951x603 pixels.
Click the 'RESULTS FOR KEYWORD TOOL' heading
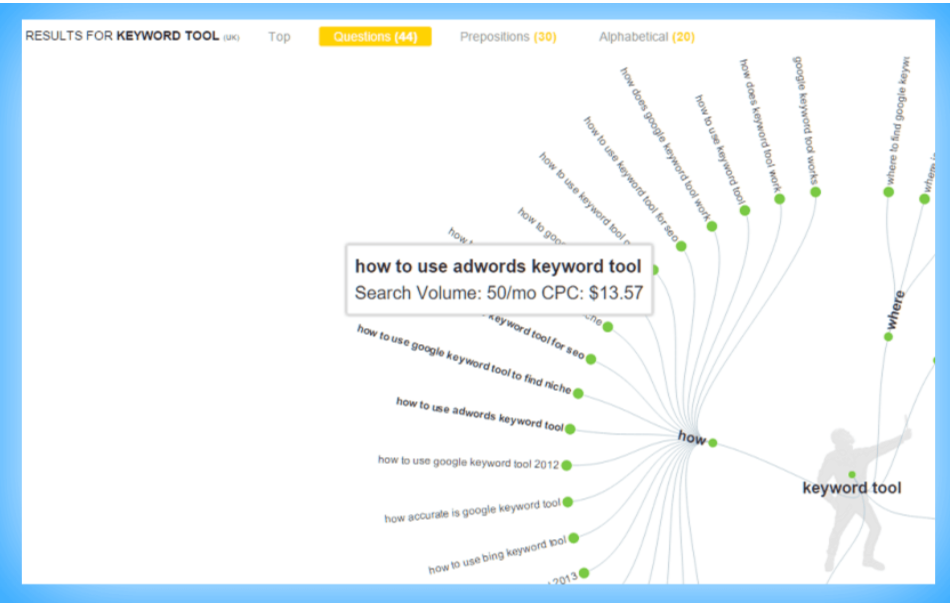[x=122, y=36]
